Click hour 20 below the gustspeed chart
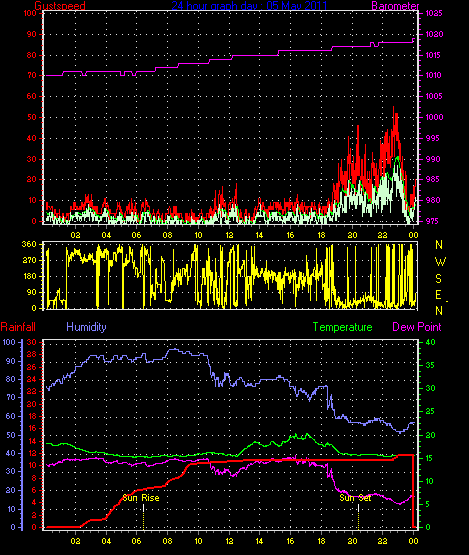This screenshot has width=469, height=555. [x=352, y=235]
